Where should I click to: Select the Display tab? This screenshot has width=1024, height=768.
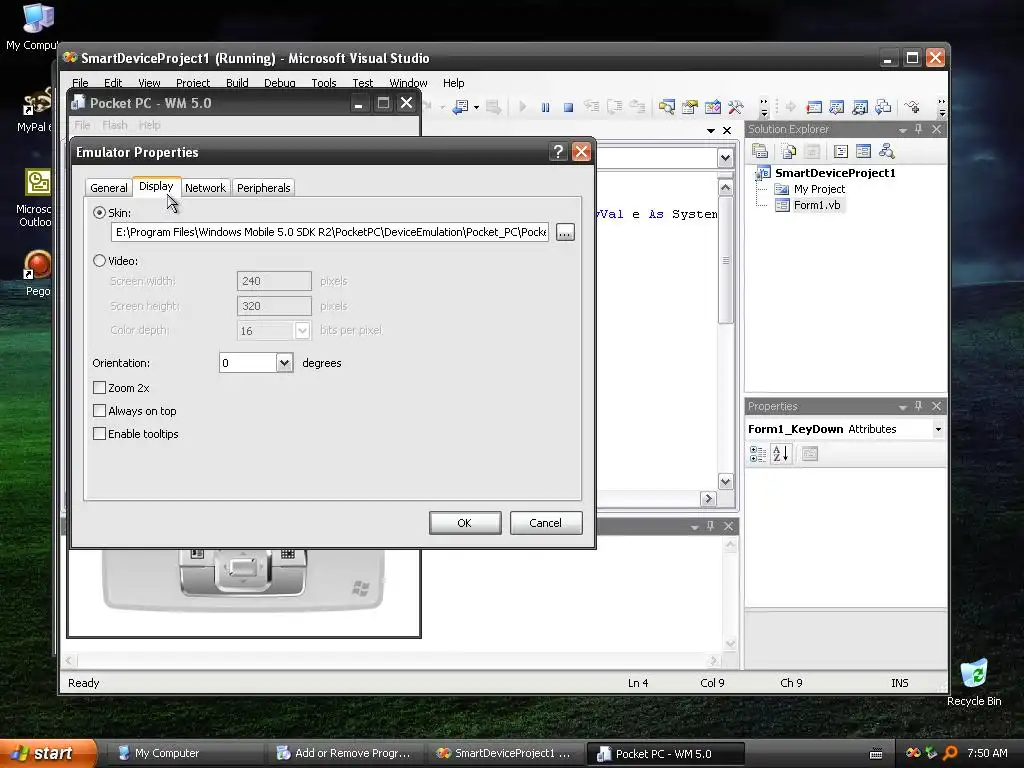click(156, 186)
